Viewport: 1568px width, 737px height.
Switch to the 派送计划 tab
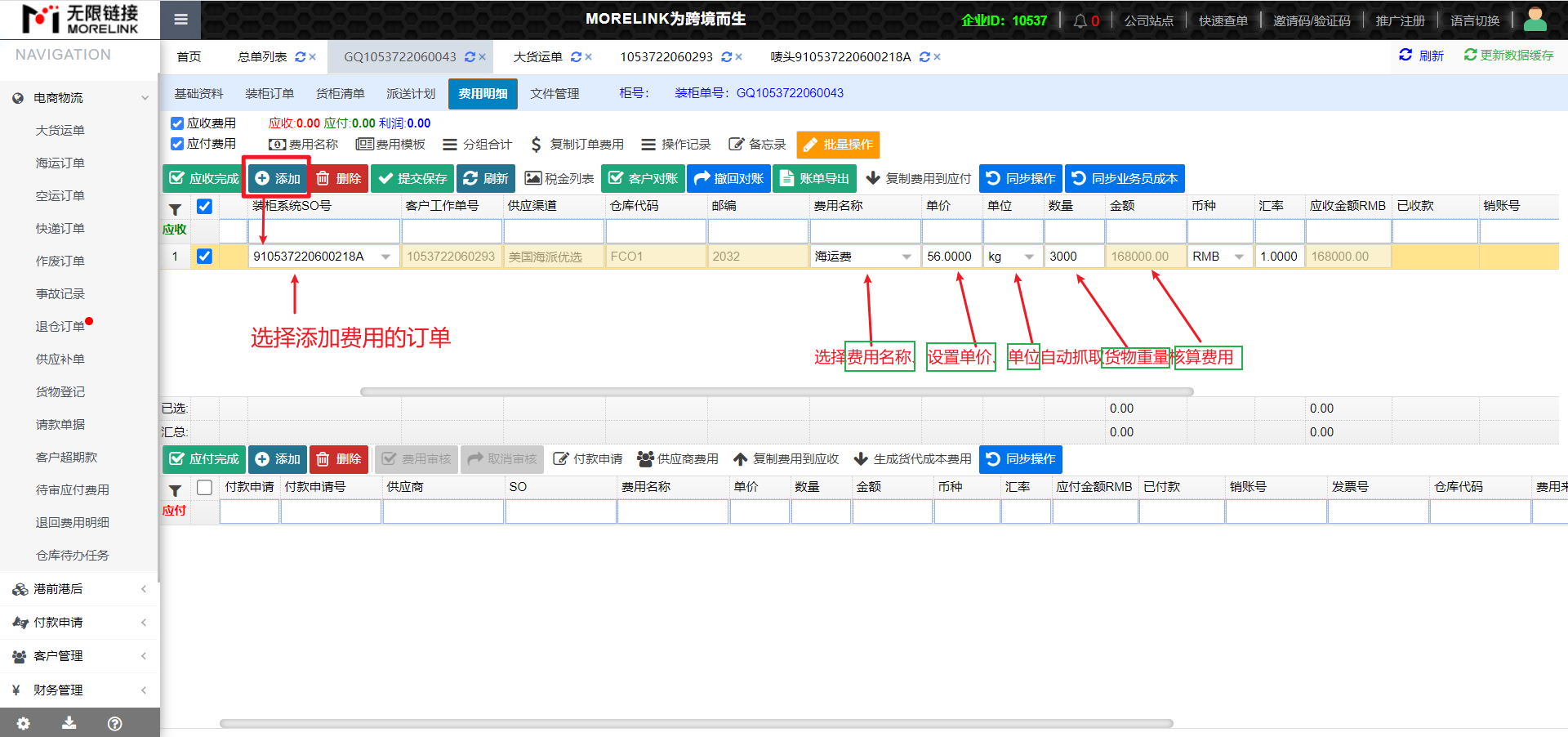(x=411, y=94)
